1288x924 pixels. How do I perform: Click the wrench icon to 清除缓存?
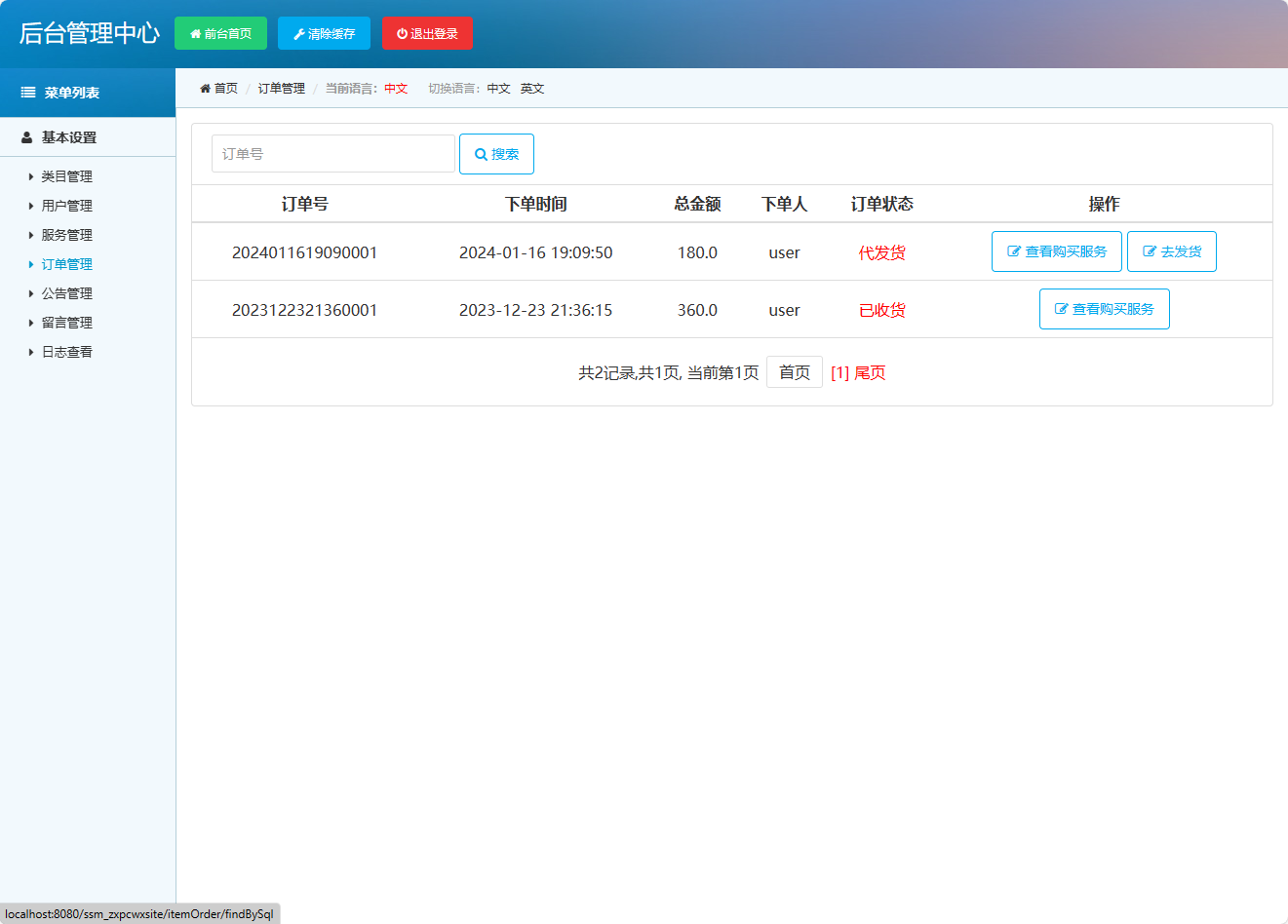tap(298, 32)
